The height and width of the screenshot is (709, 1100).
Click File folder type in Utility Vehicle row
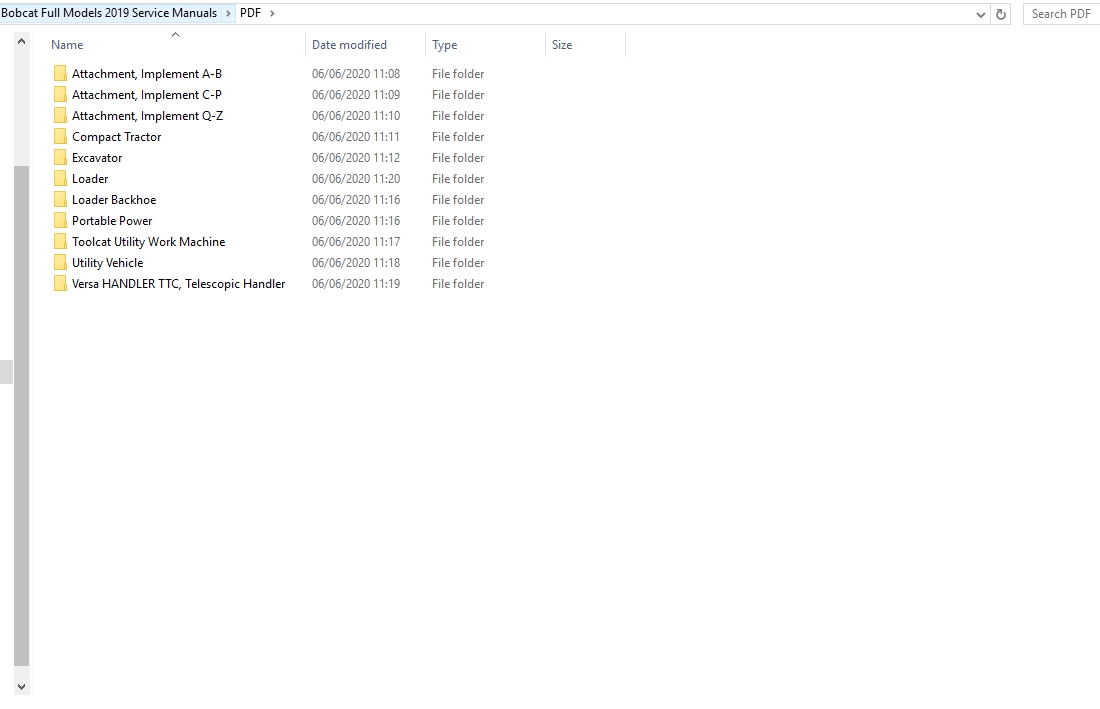click(458, 263)
